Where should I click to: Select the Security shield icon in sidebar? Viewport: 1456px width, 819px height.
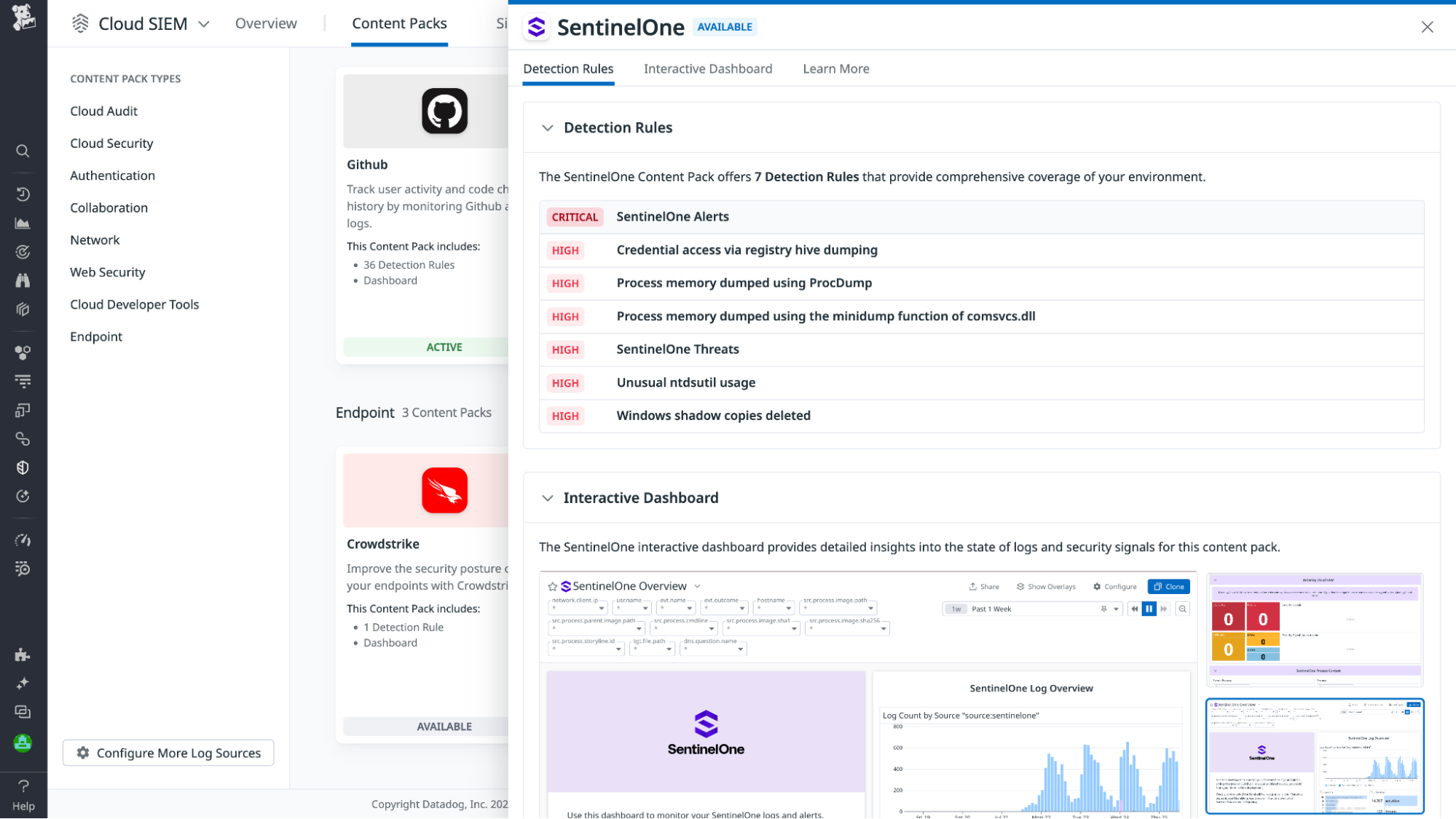[x=23, y=467]
